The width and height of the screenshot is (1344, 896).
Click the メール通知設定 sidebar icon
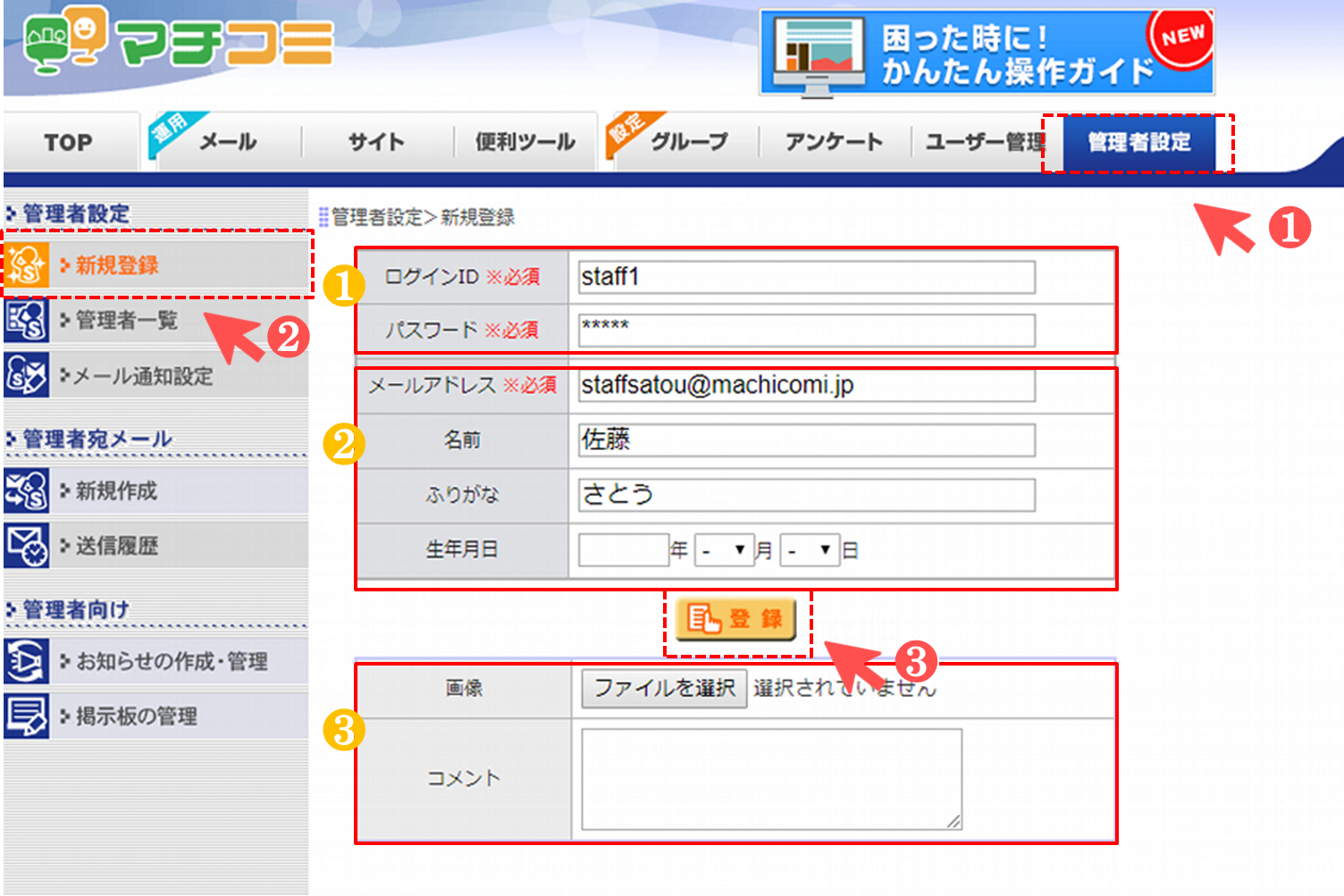tap(26, 375)
